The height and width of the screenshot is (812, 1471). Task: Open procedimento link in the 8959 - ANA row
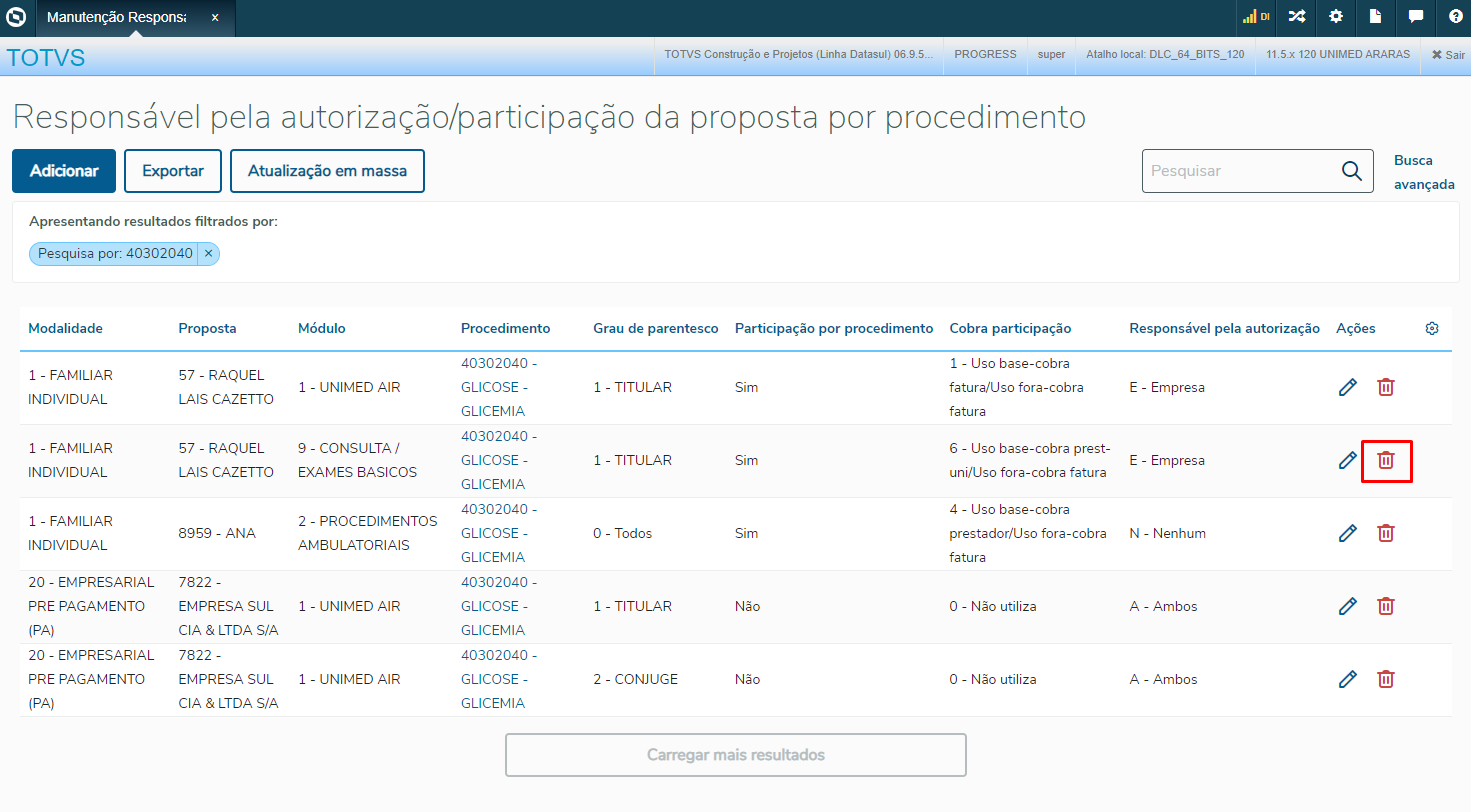click(499, 533)
